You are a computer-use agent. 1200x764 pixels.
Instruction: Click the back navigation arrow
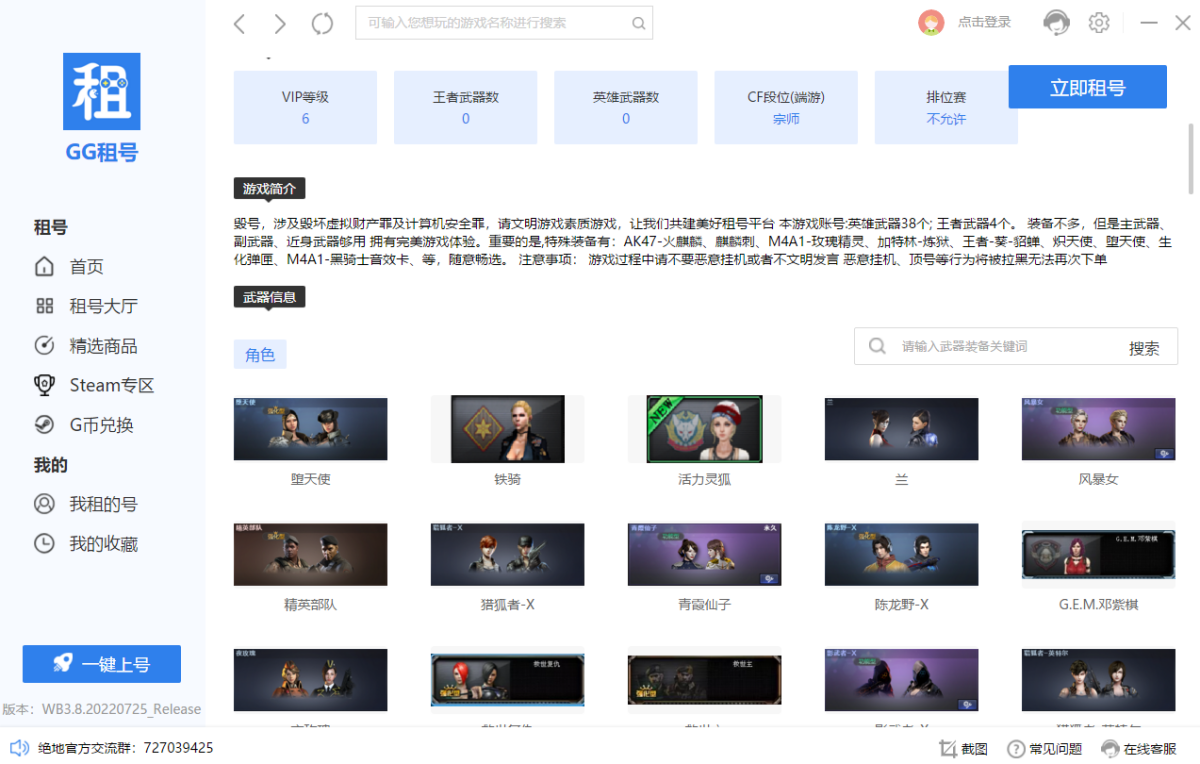tap(239, 24)
